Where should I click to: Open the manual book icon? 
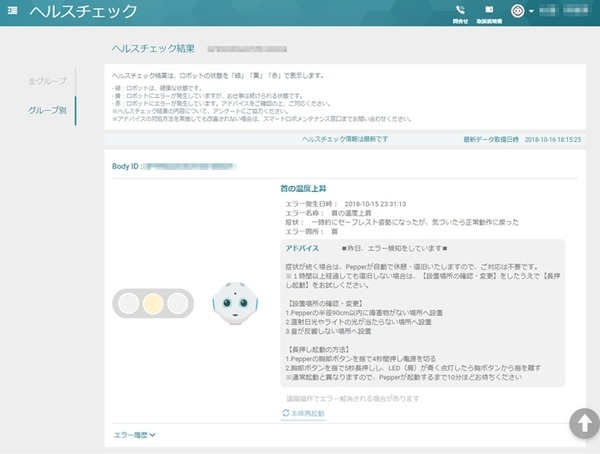point(489,14)
